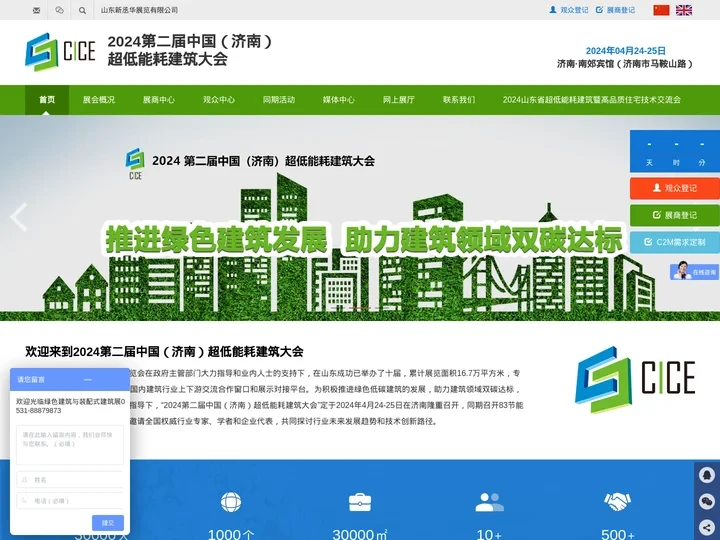Click the green 展商登记 side button
The width and height of the screenshot is (720, 540).
[675, 215]
